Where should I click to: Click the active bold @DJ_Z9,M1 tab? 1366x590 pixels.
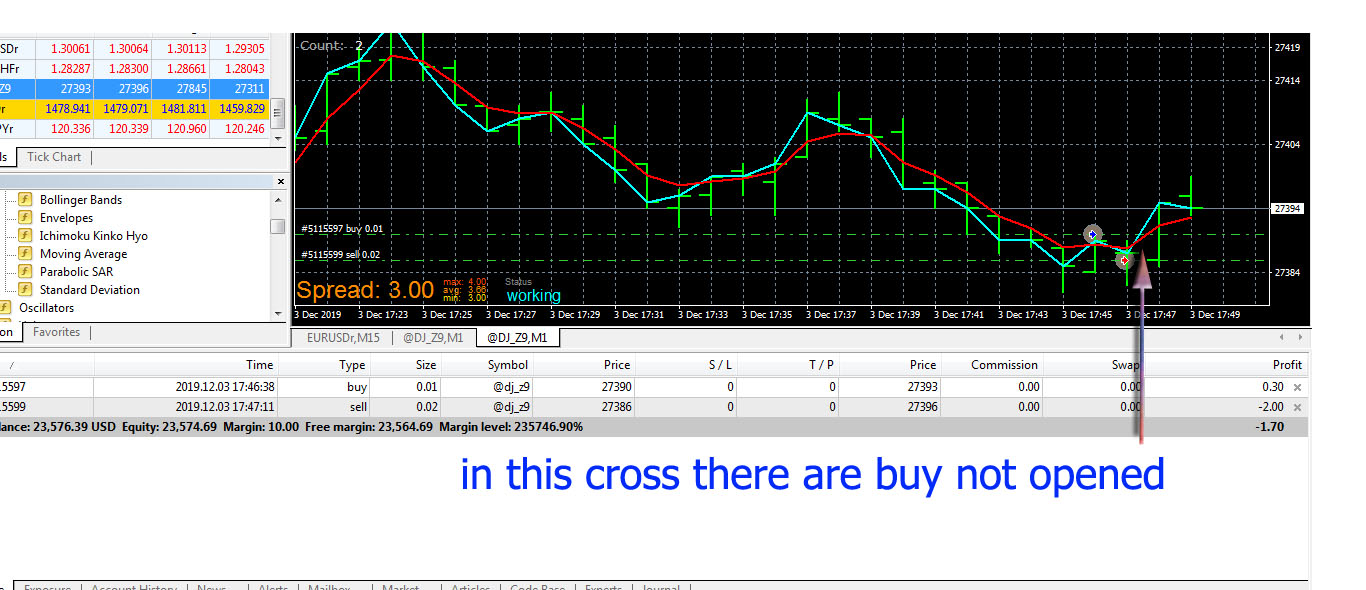click(x=517, y=338)
